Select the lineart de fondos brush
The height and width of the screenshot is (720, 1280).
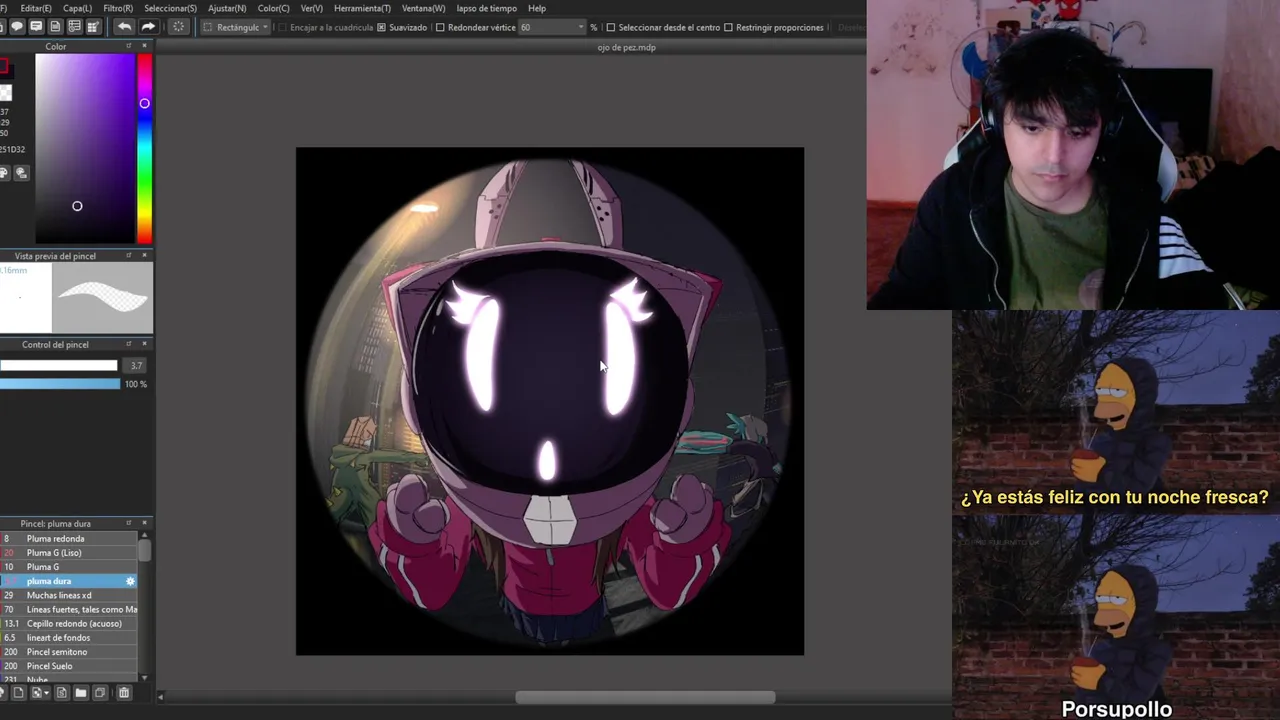(69, 637)
